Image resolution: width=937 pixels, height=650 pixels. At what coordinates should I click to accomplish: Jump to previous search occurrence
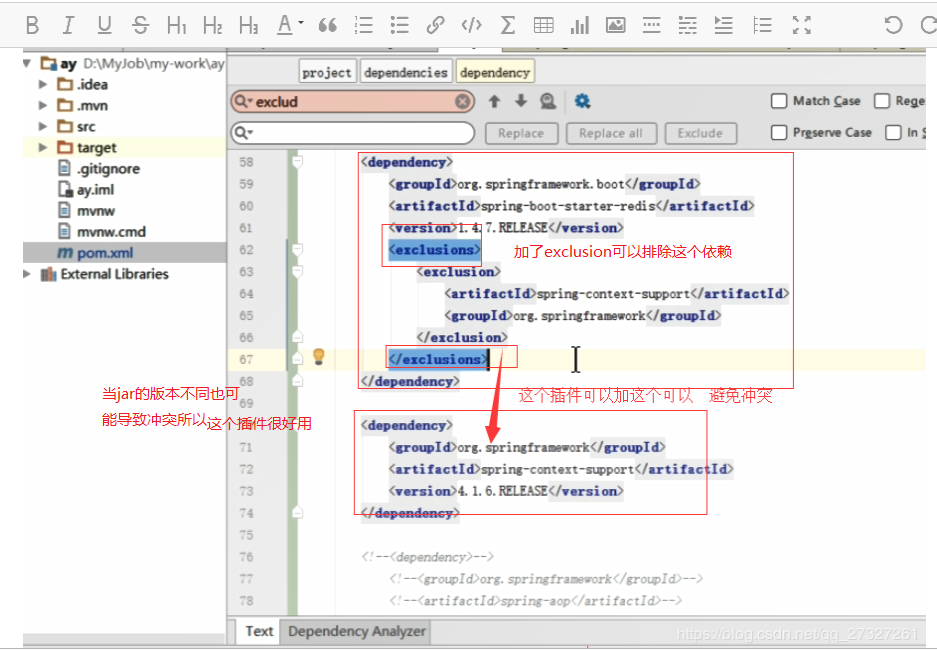pos(494,101)
